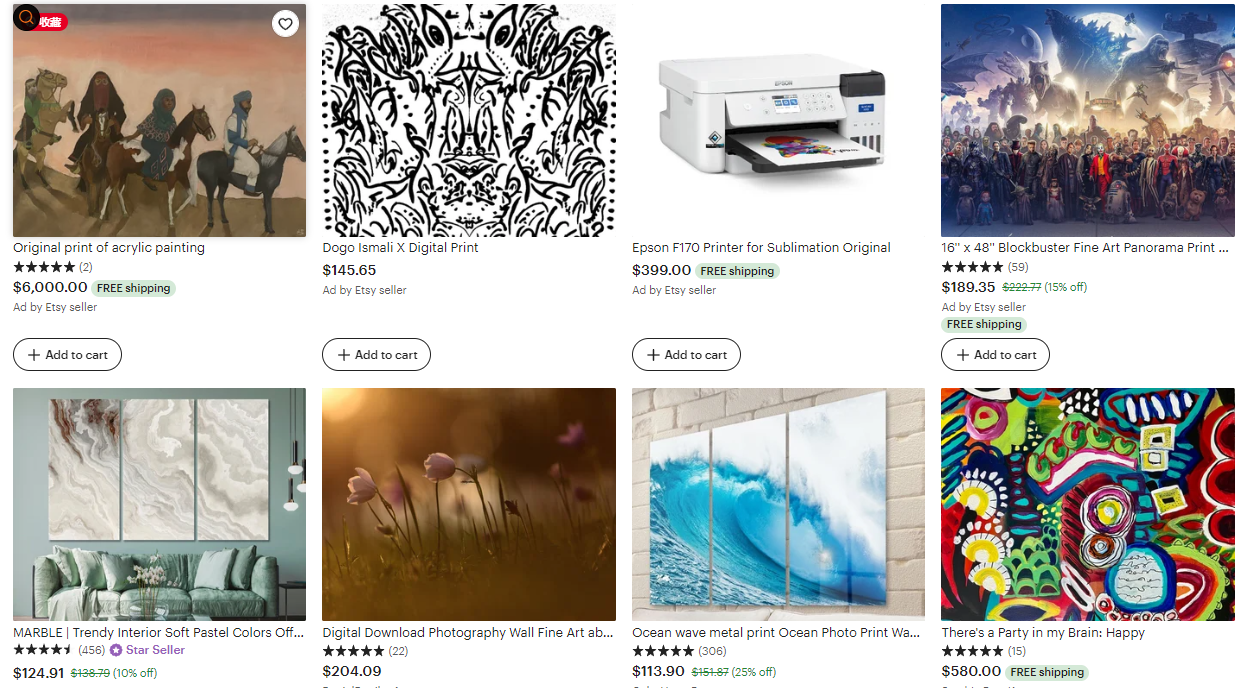Open the colorful Party in my Brain painting
The width and height of the screenshot is (1240, 688).
[1088, 504]
